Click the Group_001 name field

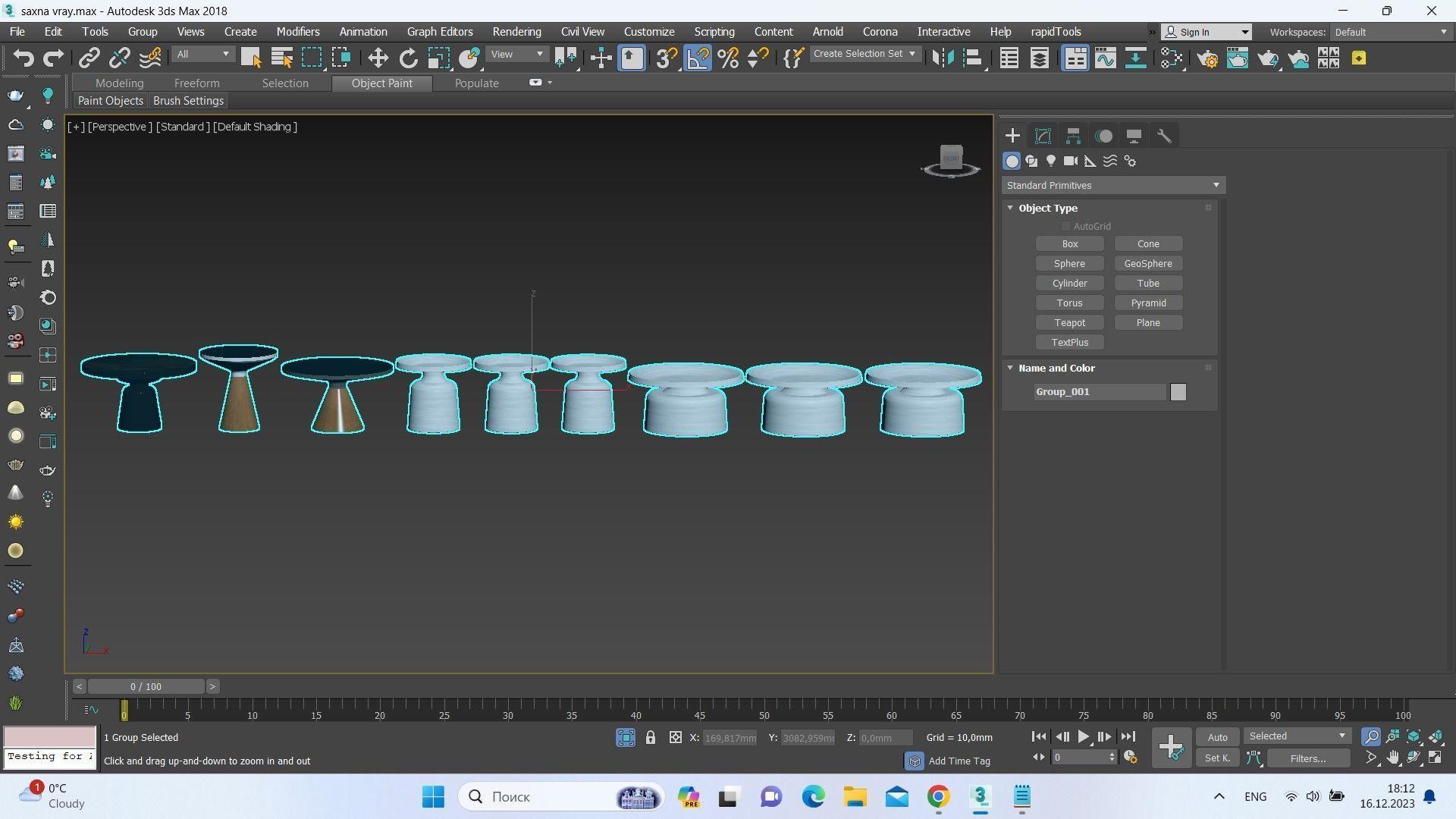(x=1100, y=392)
